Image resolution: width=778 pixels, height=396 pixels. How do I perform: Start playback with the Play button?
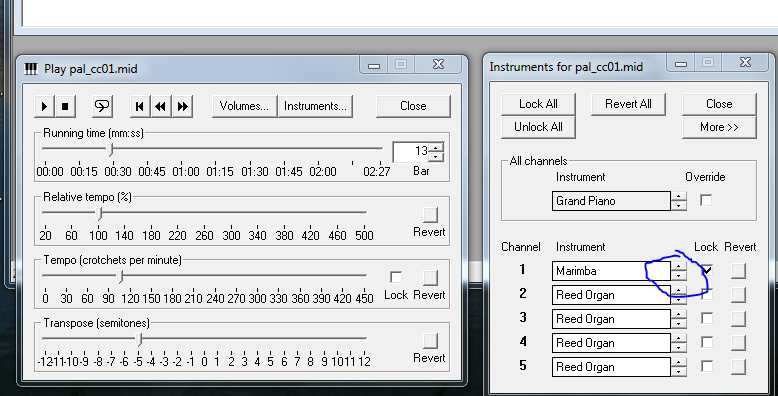tap(44, 106)
